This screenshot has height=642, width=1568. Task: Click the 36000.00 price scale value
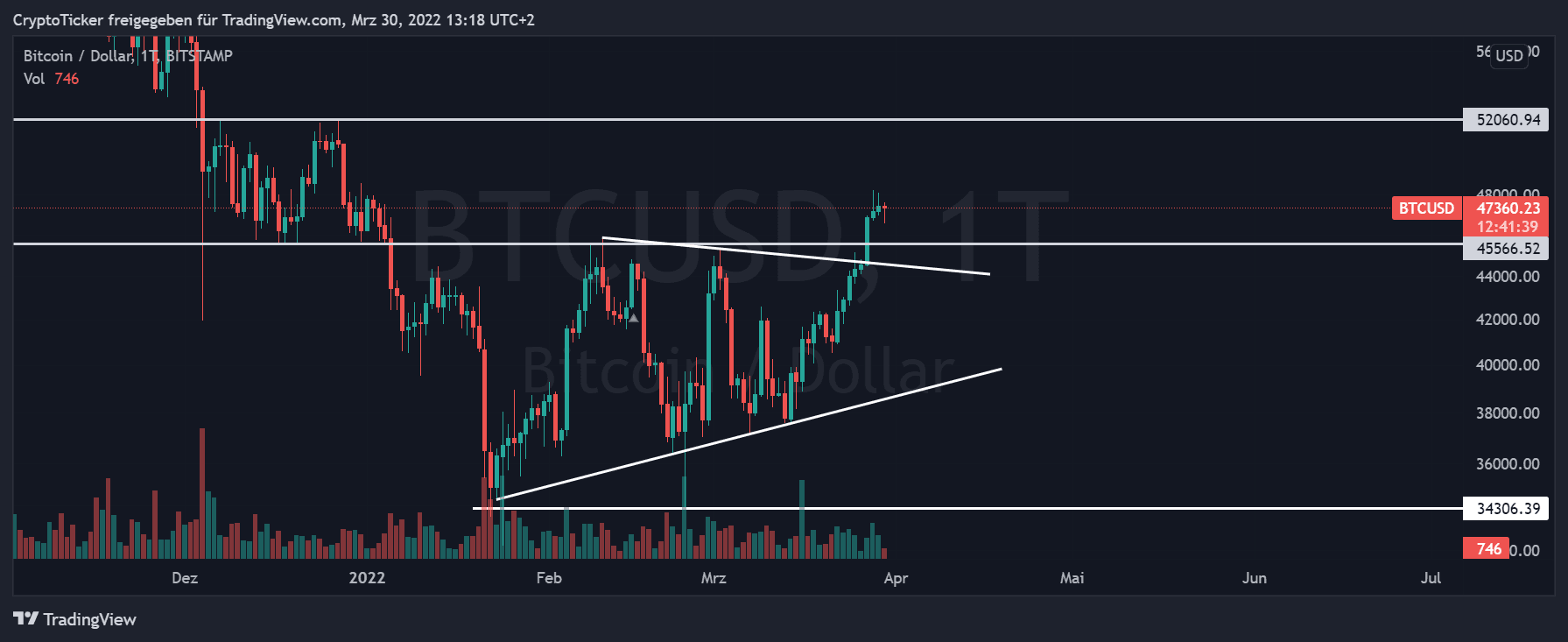point(1508,464)
